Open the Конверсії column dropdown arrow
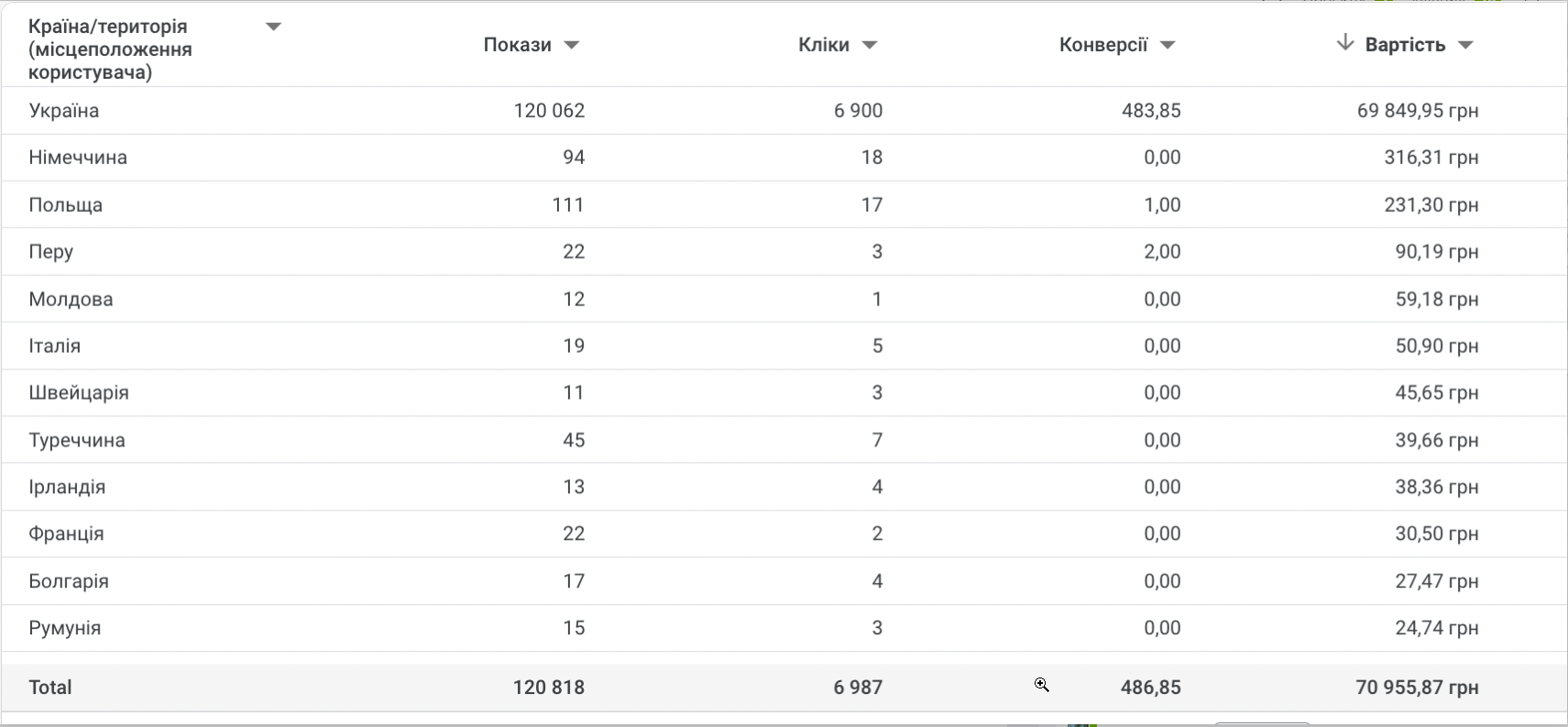This screenshot has width=1568, height=727. pos(1168,45)
